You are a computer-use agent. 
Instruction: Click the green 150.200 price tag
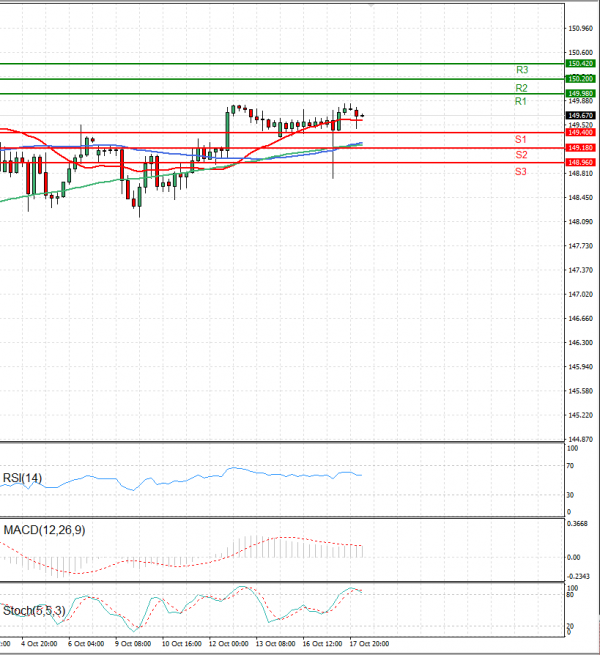[x=580, y=79]
